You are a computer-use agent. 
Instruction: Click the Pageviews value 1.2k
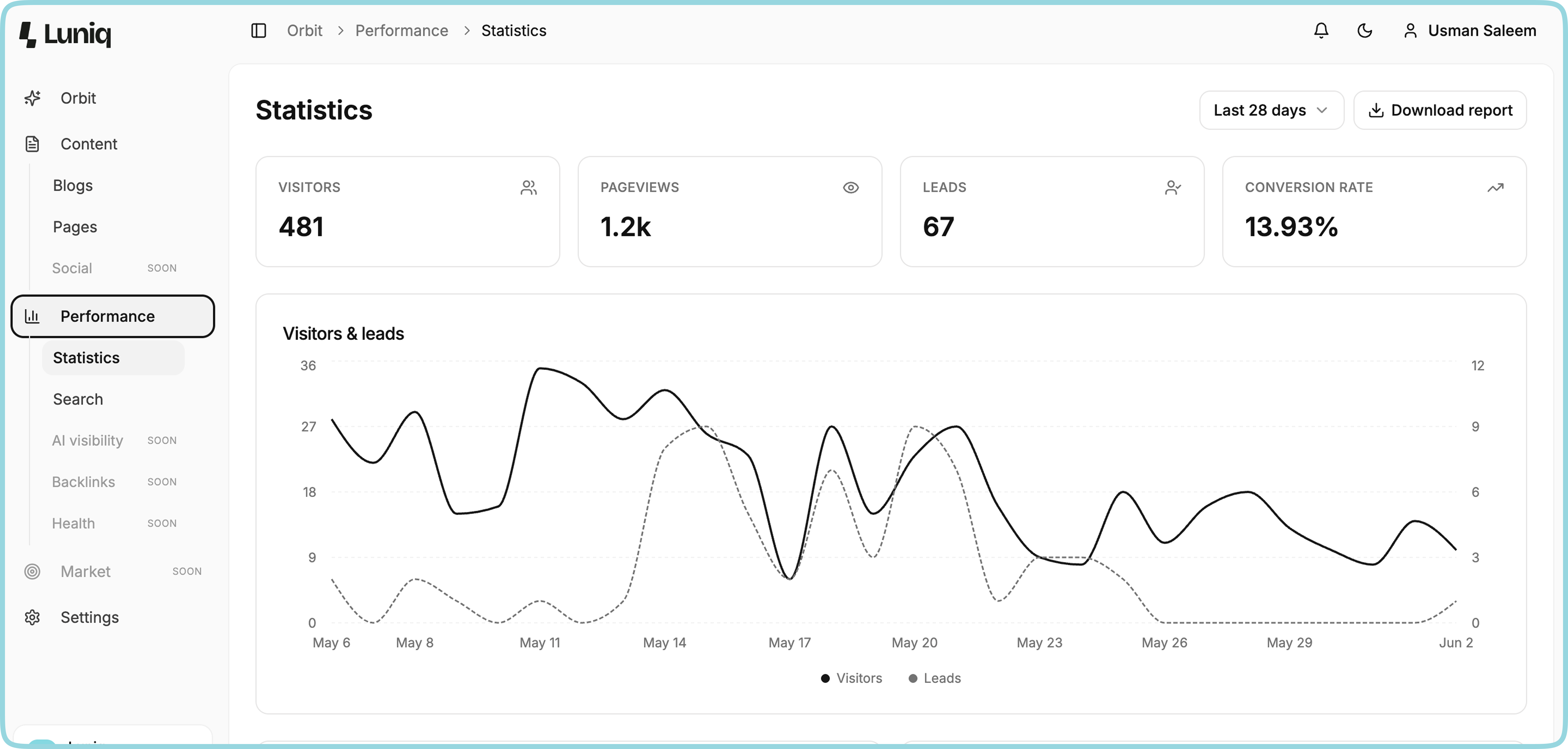point(625,227)
